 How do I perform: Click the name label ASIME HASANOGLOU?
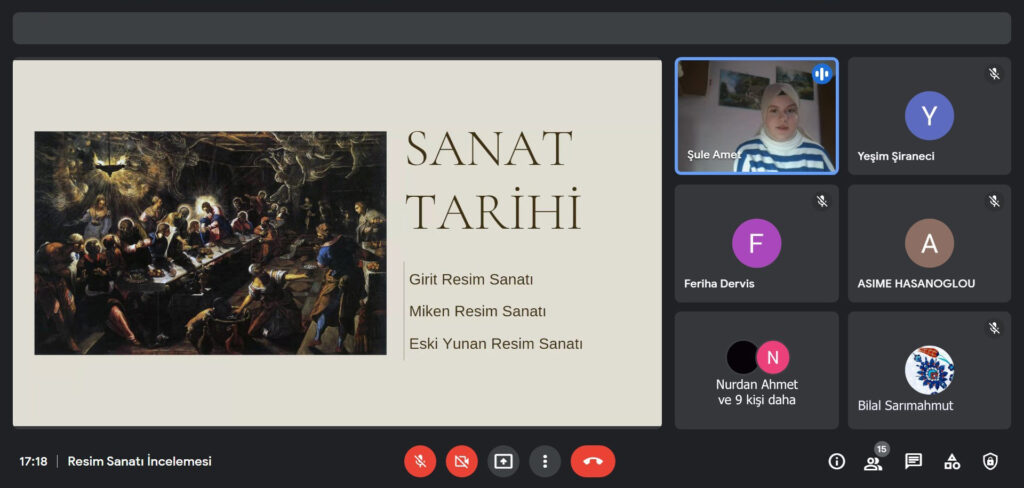click(916, 284)
